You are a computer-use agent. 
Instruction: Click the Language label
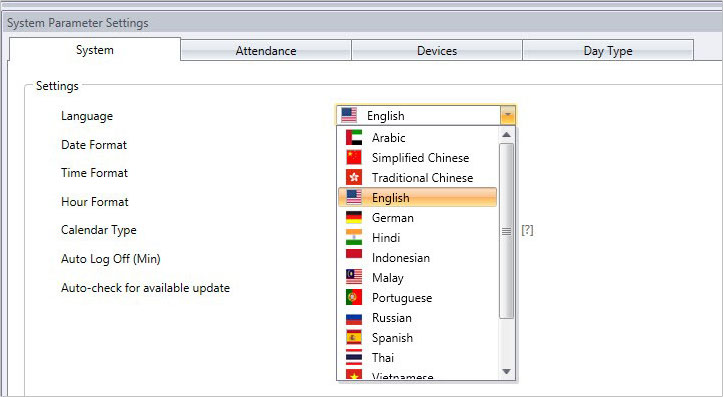click(x=87, y=116)
